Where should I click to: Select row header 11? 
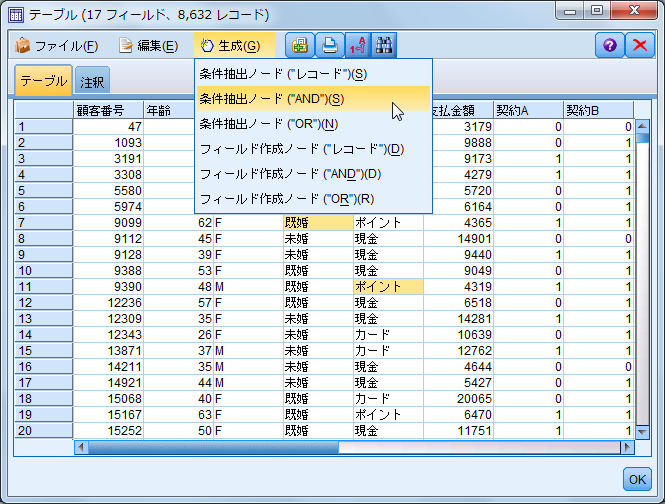tap(43, 287)
